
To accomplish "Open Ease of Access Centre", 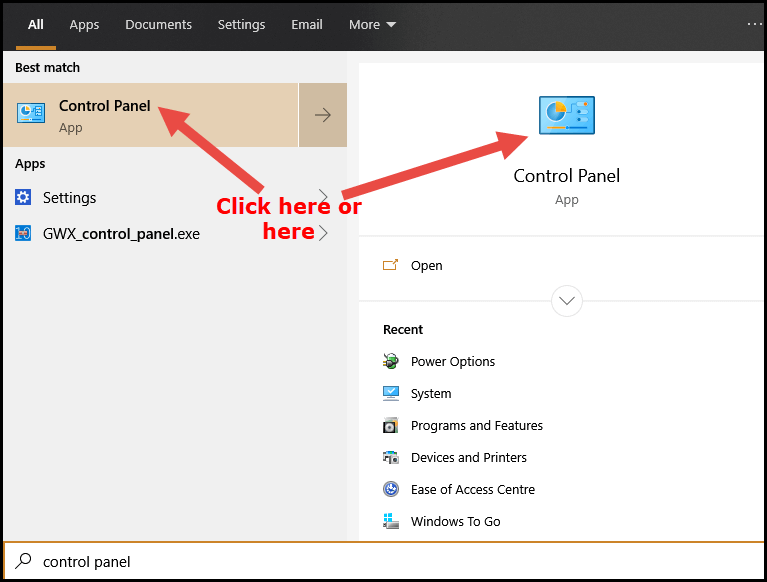I will [473, 490].
